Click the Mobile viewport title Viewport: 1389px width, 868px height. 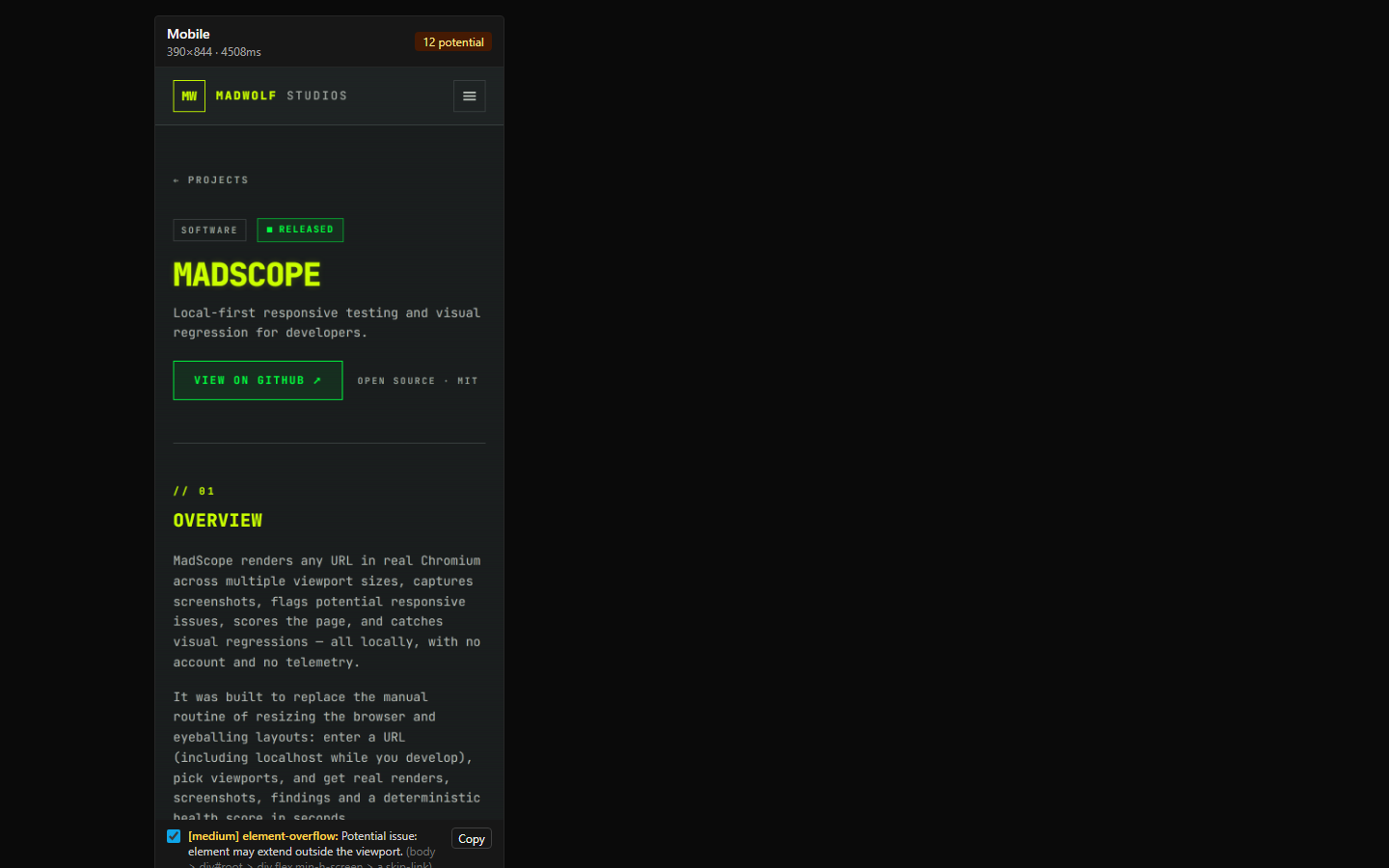point(188,34)
